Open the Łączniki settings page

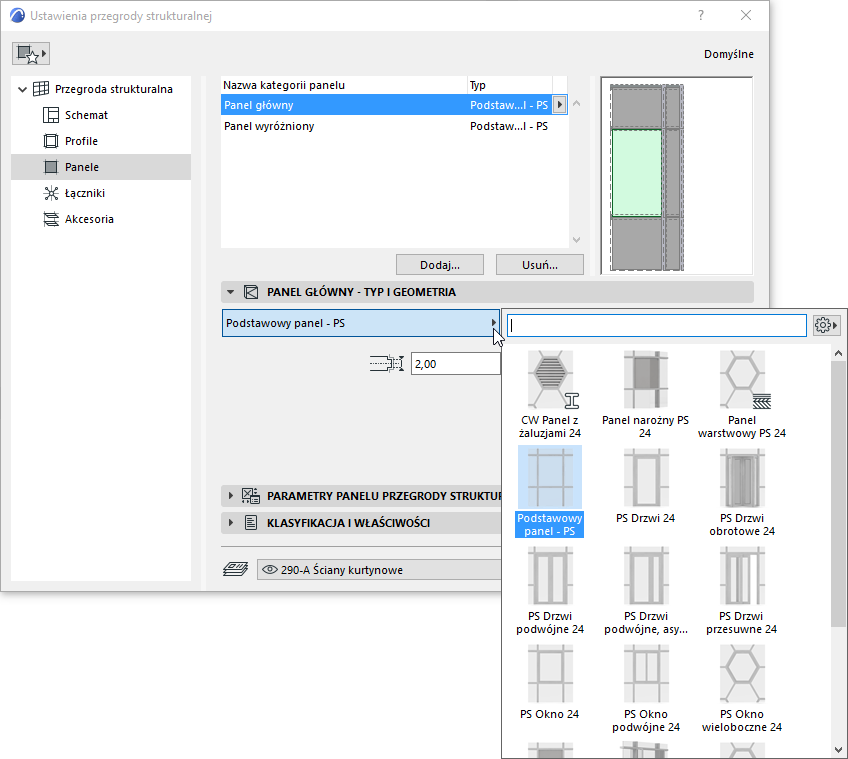[84, 193]
